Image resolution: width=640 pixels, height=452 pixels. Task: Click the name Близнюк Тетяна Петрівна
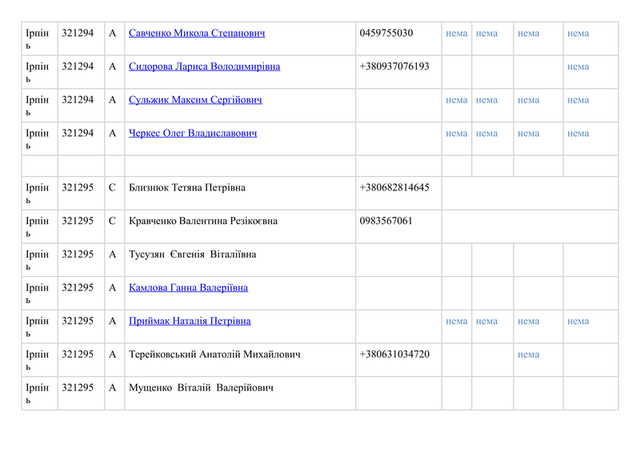point(187,188)
